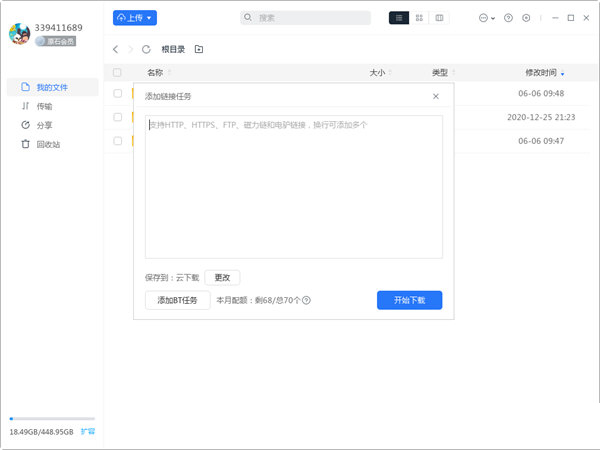Click the username 339411689
Screen dimensions: 600x450
coord(59,28)
